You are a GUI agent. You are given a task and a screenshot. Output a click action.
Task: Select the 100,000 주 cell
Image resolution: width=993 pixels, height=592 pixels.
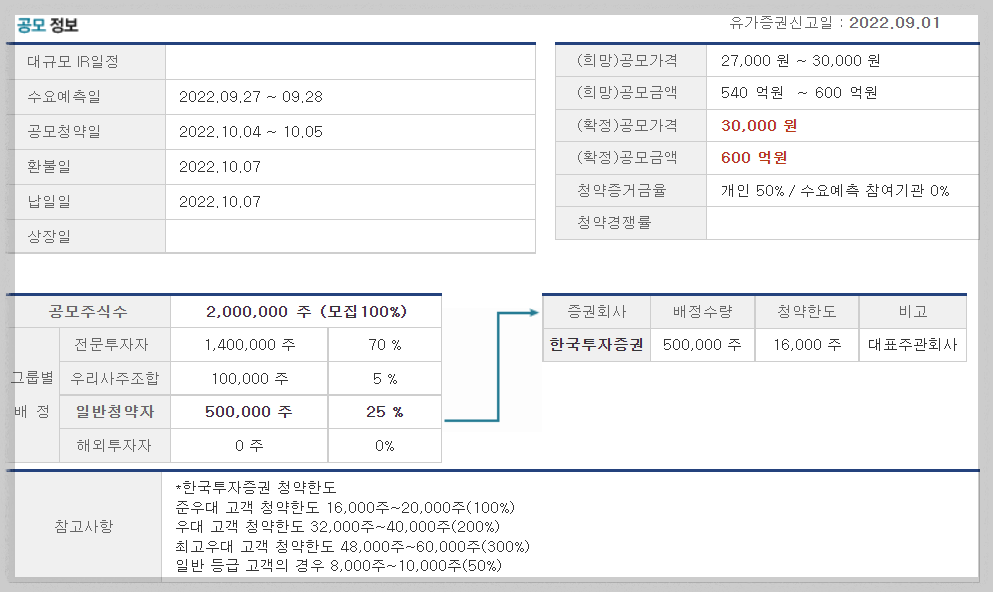250,379
